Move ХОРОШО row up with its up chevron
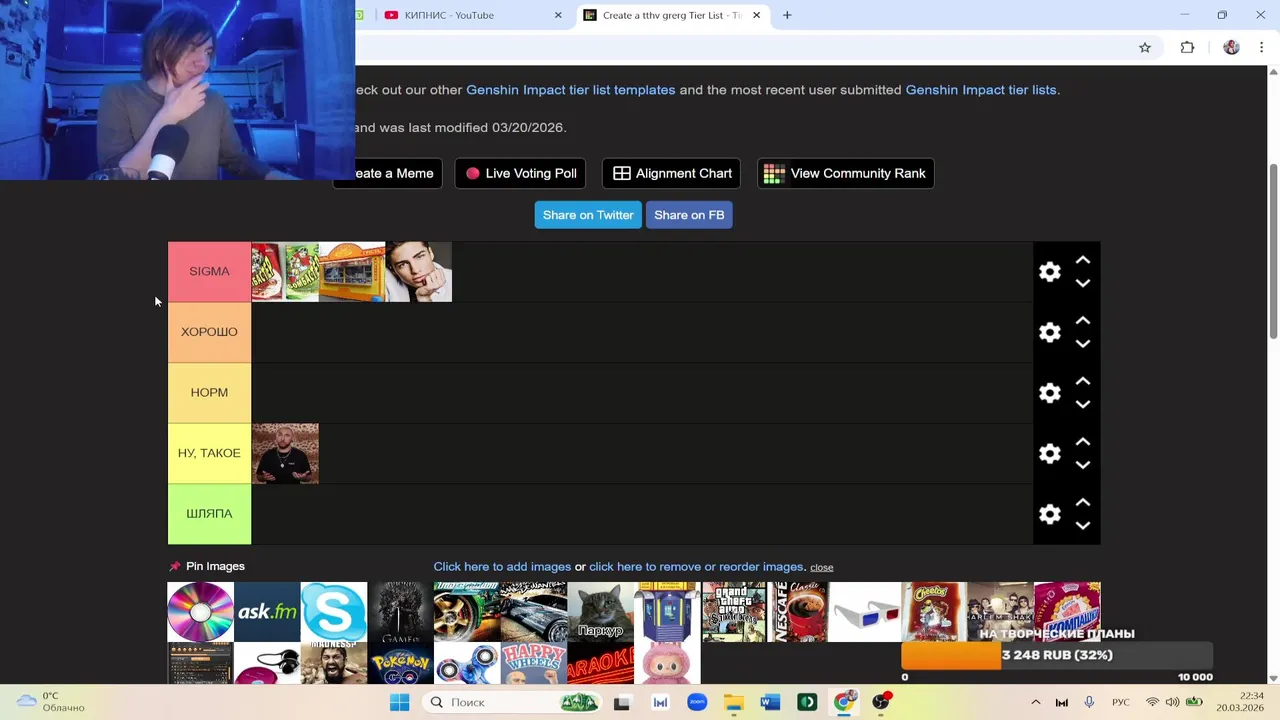This screenshot has width=1280, height=720. click(1082, 321)
